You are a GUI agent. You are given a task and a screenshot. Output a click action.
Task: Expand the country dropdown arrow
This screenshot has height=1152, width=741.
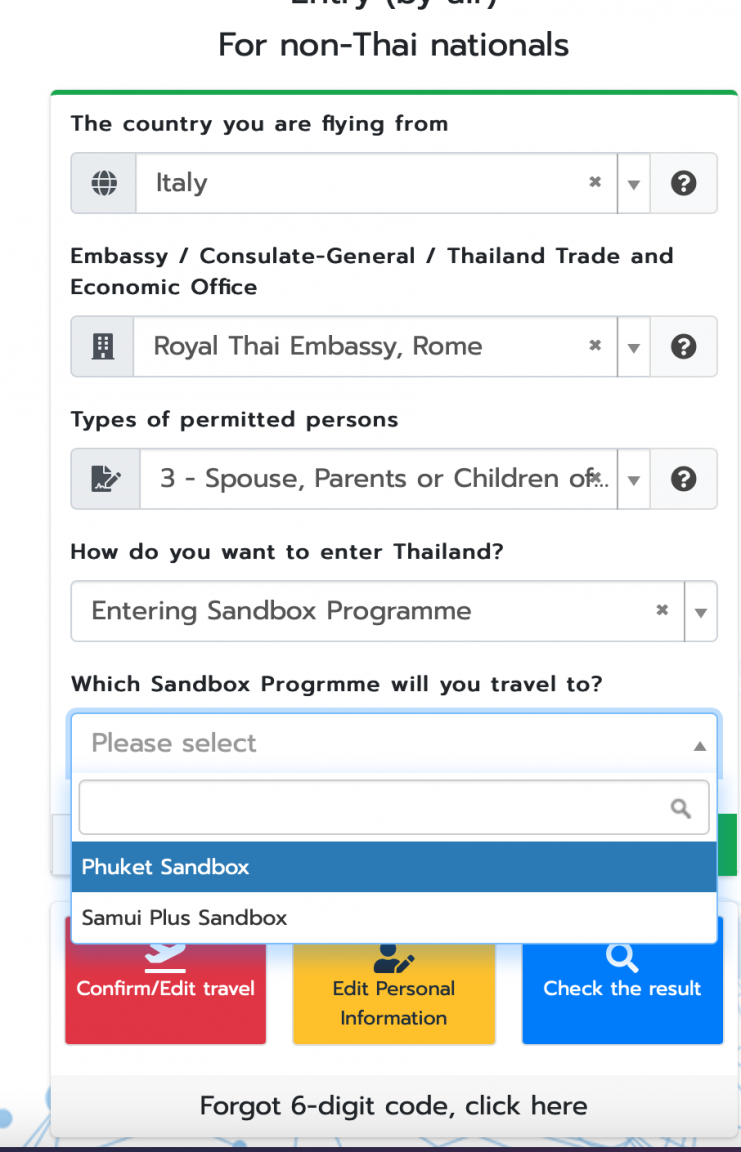point(634,184)
